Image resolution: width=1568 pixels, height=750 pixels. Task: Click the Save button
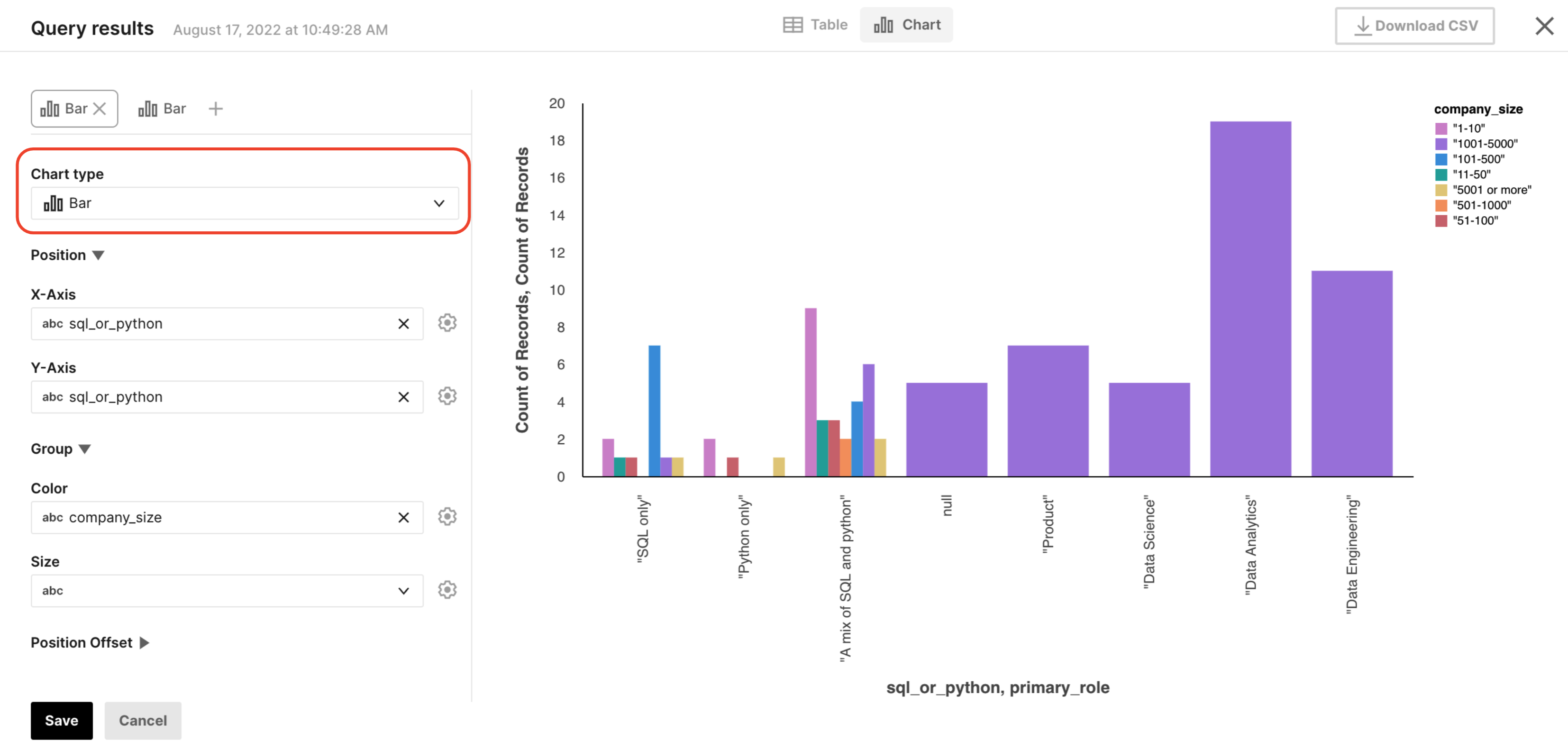[x=62, y=721]
